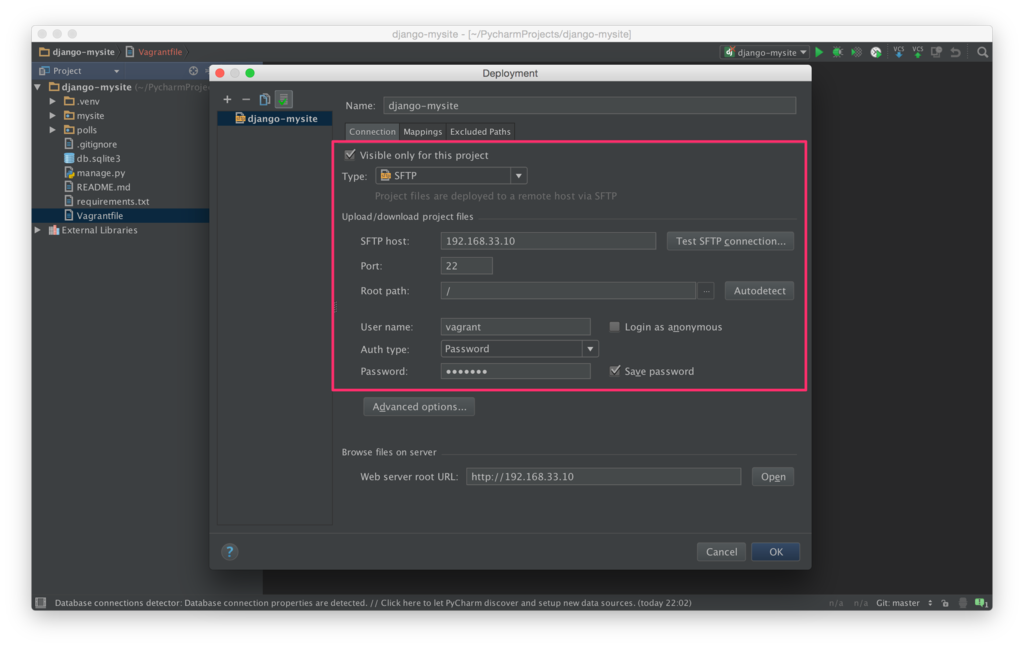
Task: Click the Password field
Action: point(515,371)
